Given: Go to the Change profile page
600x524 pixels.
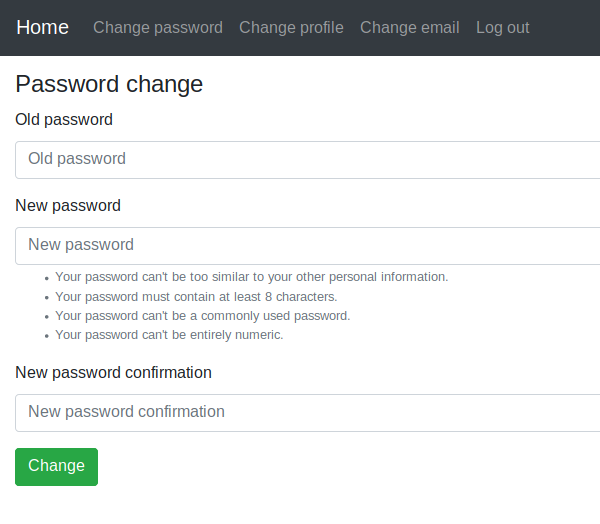Looking at the screenshot, I should tap(291, 28).
